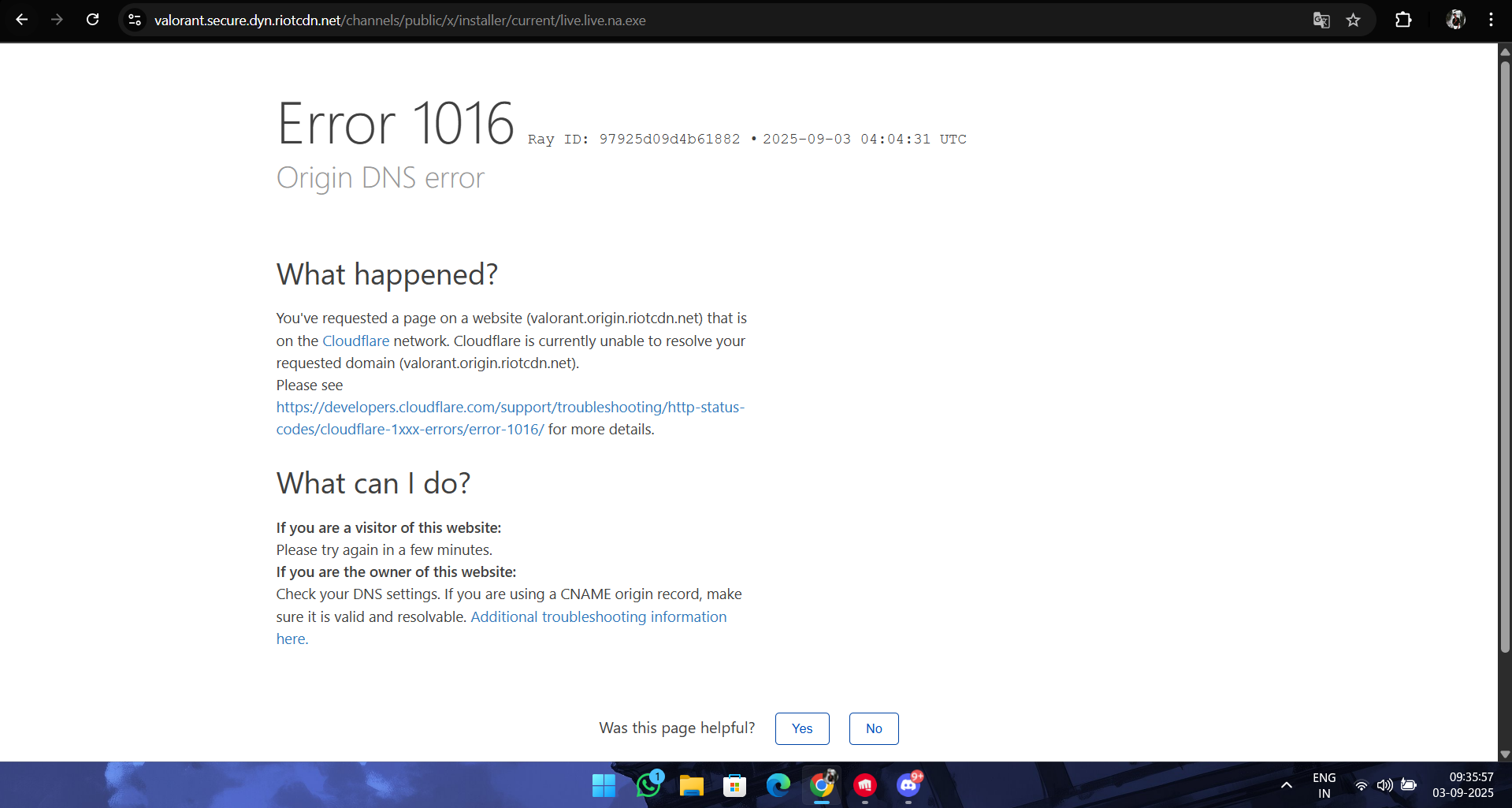Bookmark this tab with the star

[1353, 20]
